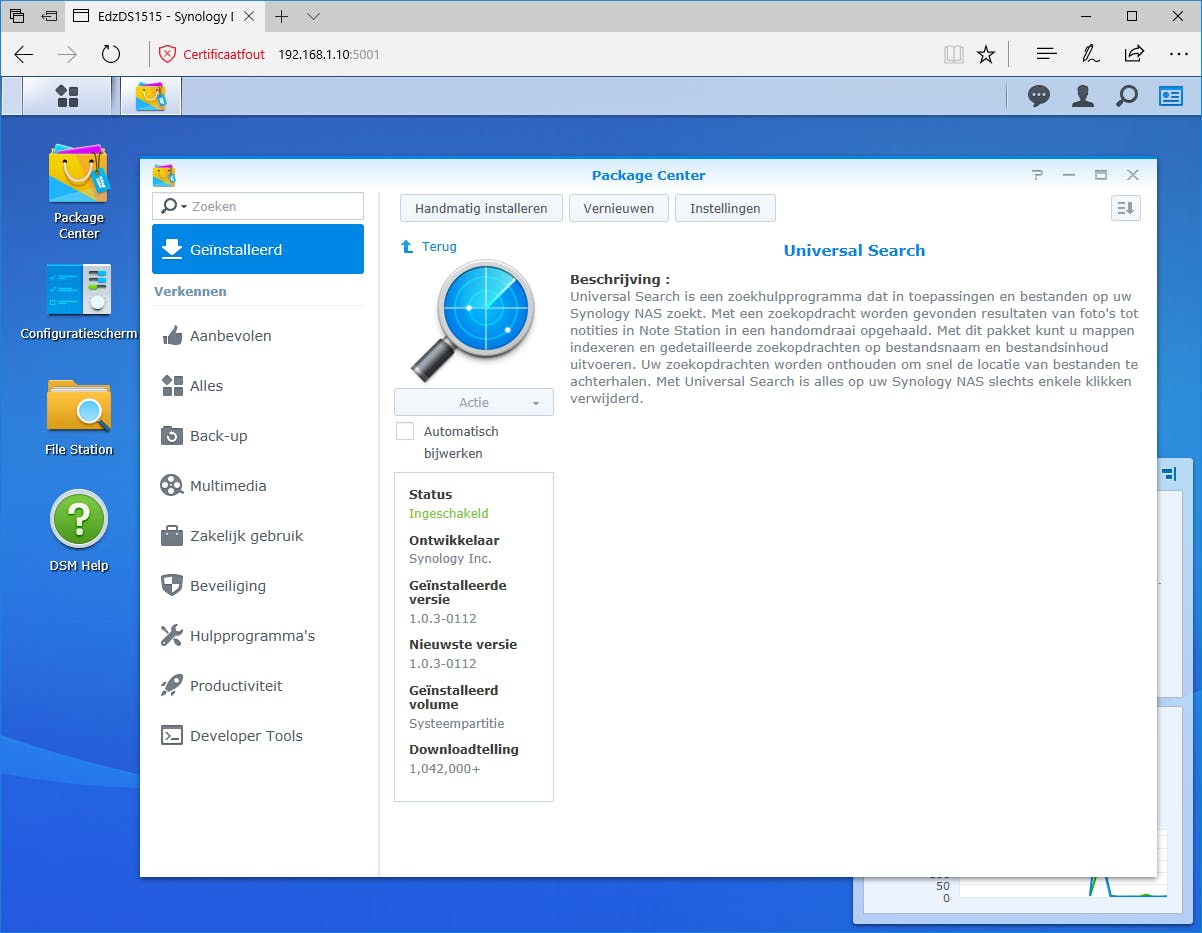
Task: Open Configuratiescherm desktop shortcut
Action: click(x=78, y=302)
